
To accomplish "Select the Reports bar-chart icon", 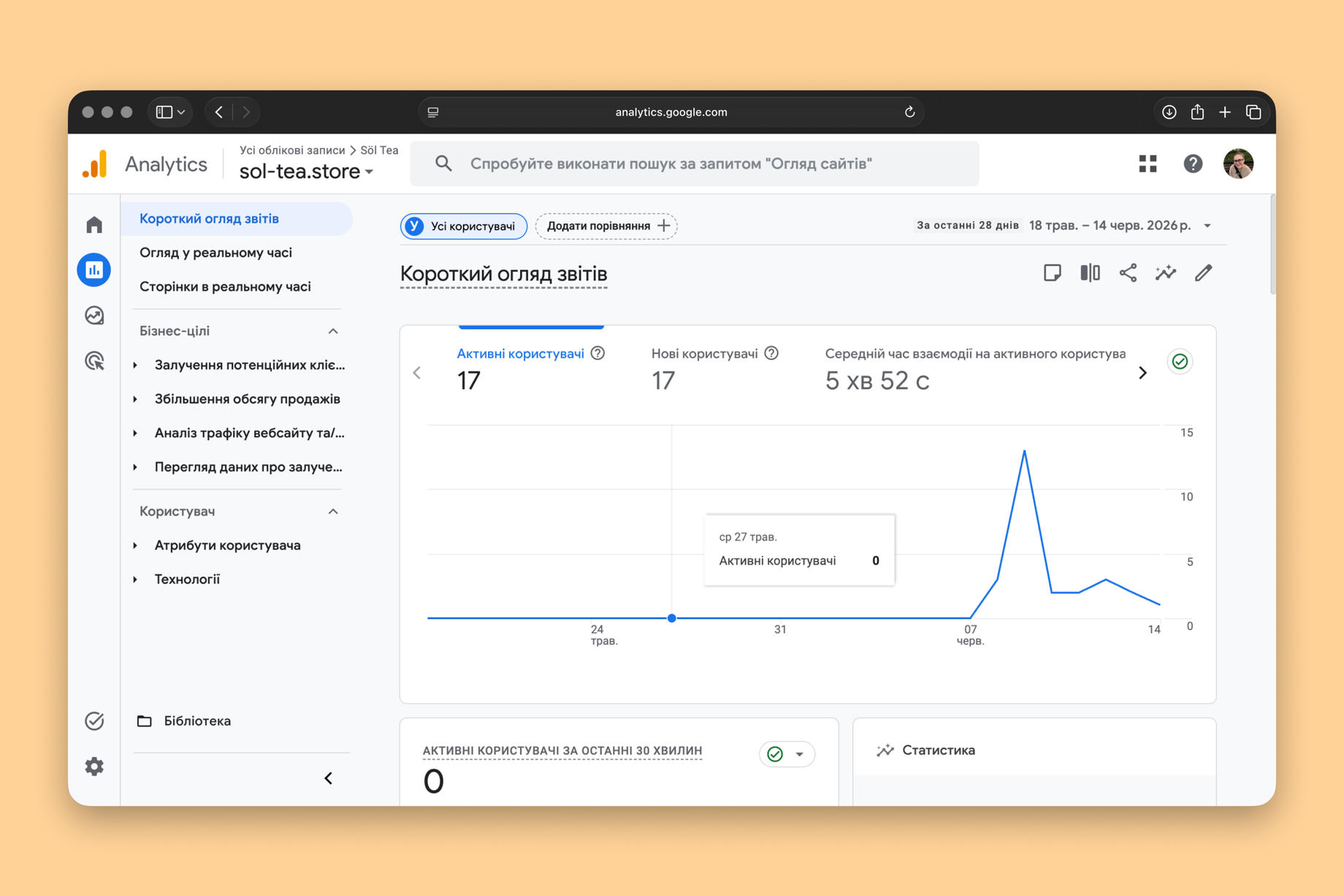I will [x=94, y=270].
